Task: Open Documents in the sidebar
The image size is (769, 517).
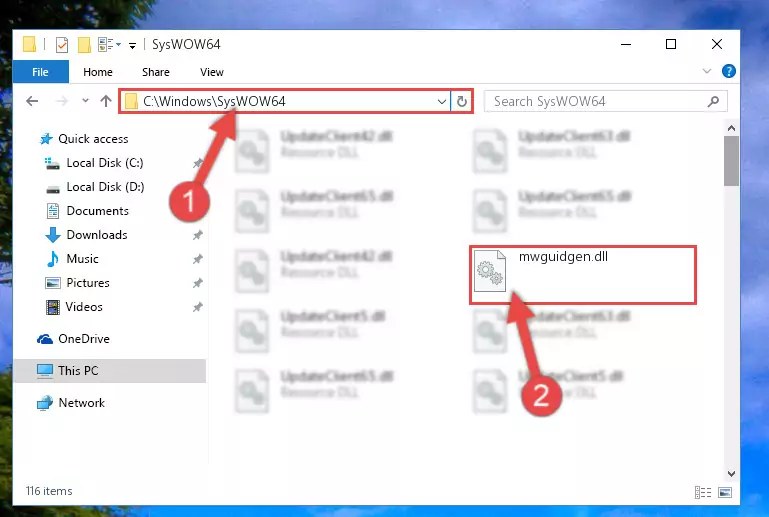Action: [x=98, y=211]
